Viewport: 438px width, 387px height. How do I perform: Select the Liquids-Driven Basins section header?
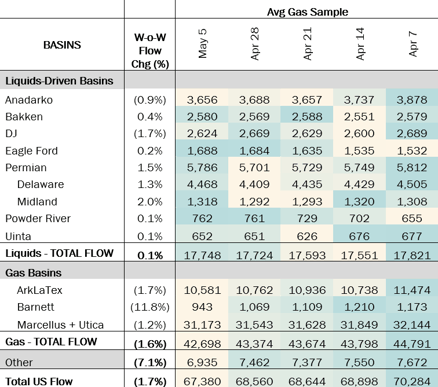click(59, 81)
